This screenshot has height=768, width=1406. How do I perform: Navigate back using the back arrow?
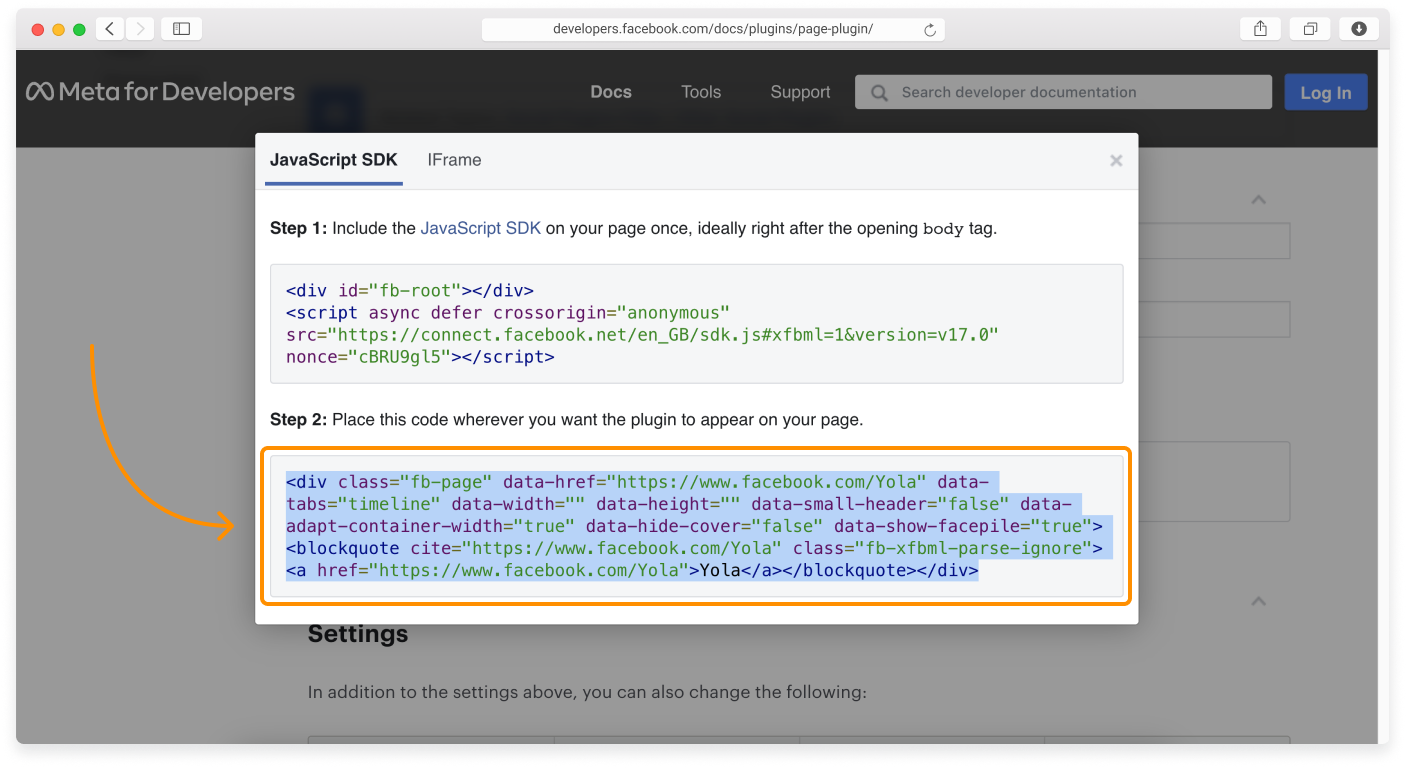coord(109,28)
